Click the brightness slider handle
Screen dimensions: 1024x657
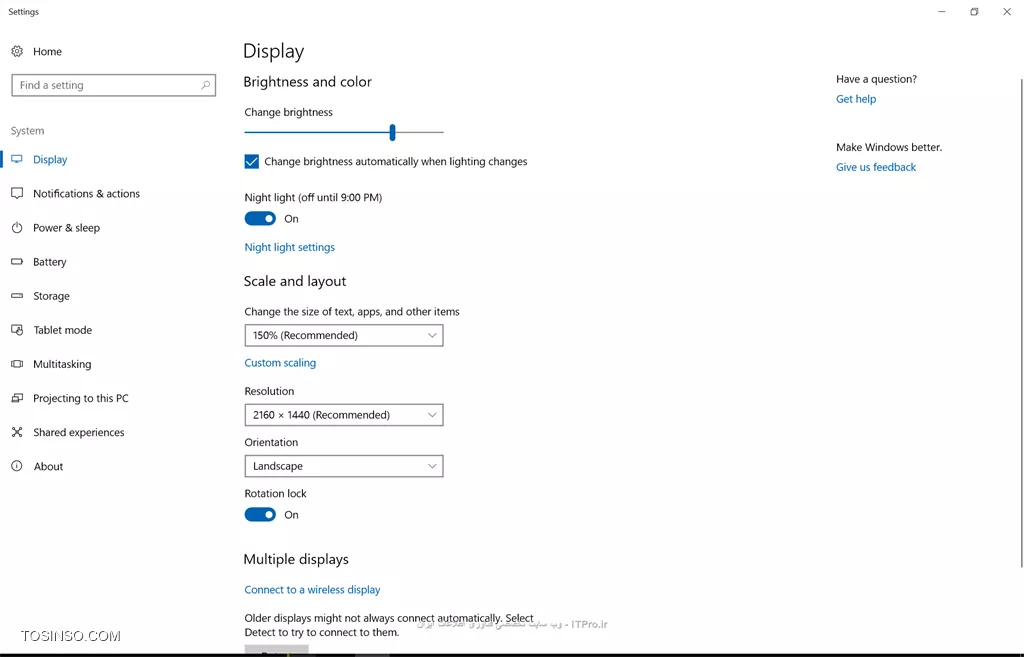point(392,132)
